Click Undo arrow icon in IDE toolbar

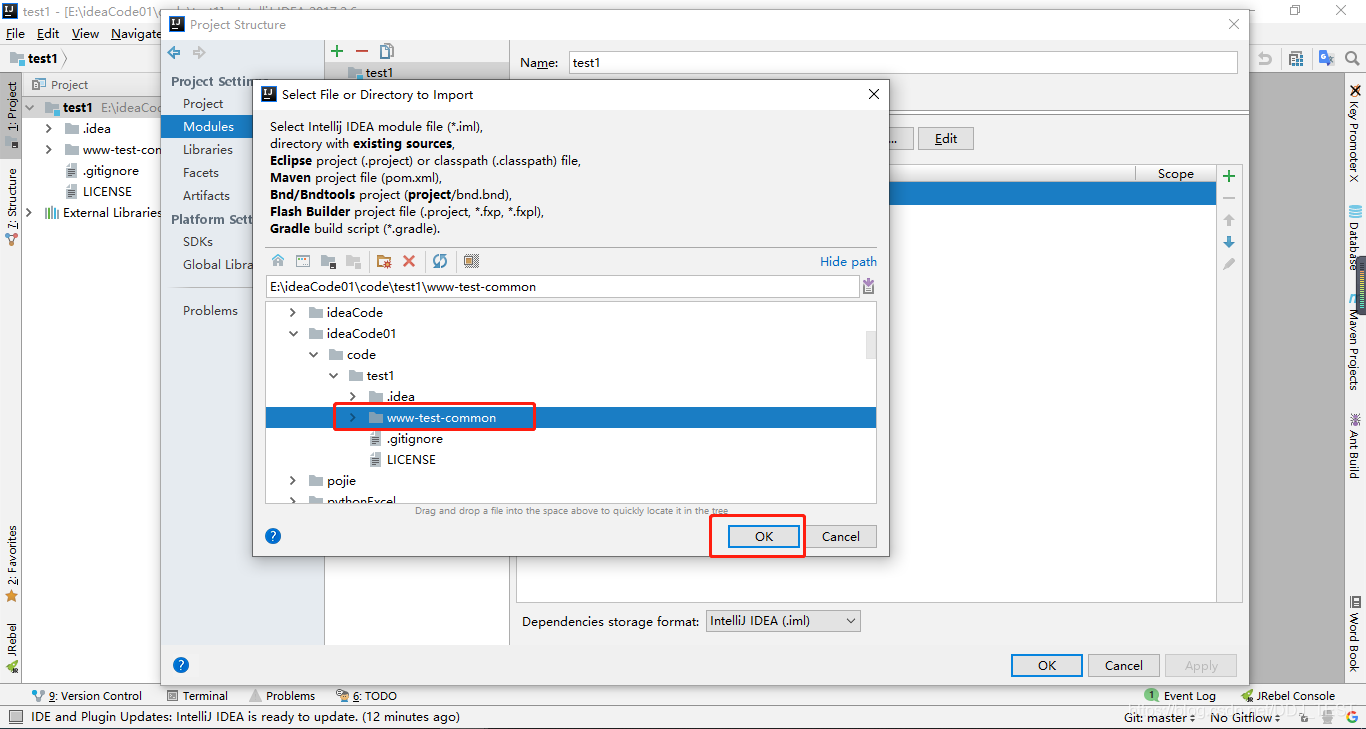tap(1265, 59)
